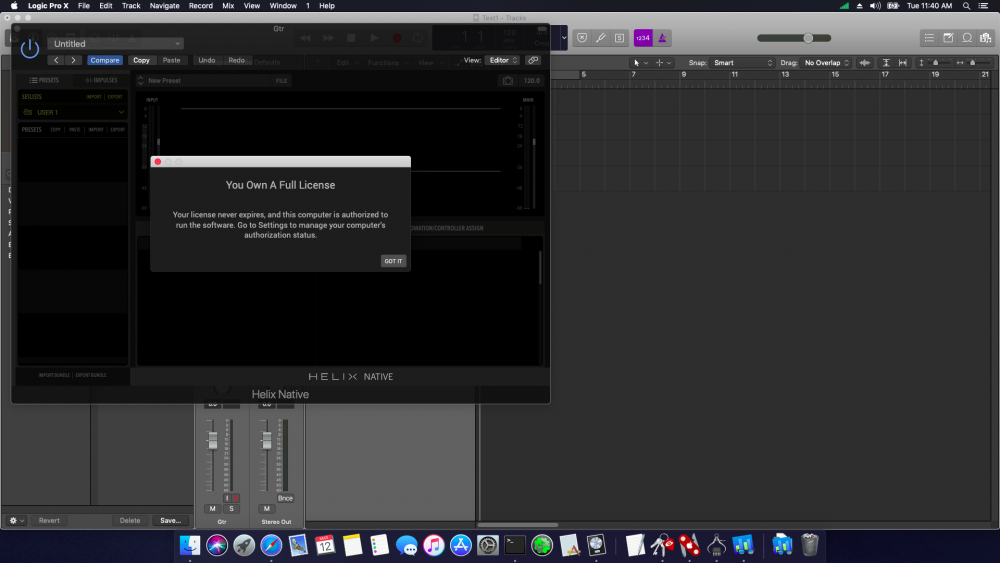Go to next plug-in setting arrow

(x=73, y=60)
